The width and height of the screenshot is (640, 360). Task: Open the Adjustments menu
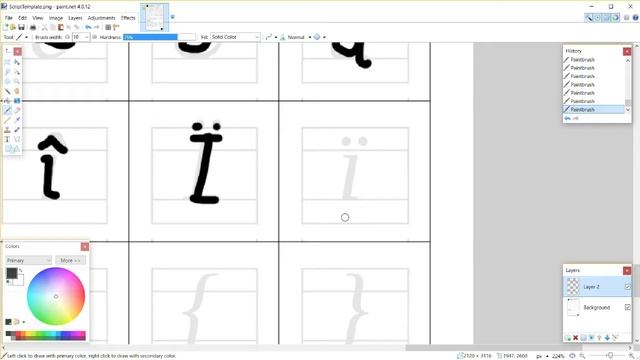[101, 18]
